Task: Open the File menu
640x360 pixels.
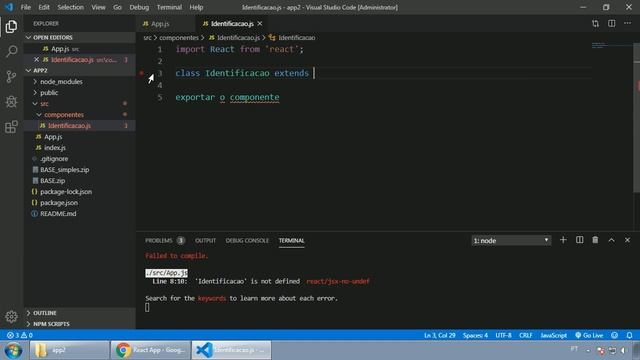Action: click(25, 7)
